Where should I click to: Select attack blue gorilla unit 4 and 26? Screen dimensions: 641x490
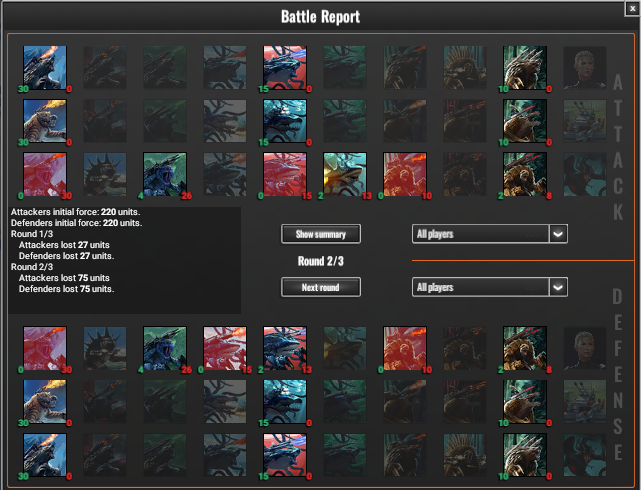tap(165, 175)
